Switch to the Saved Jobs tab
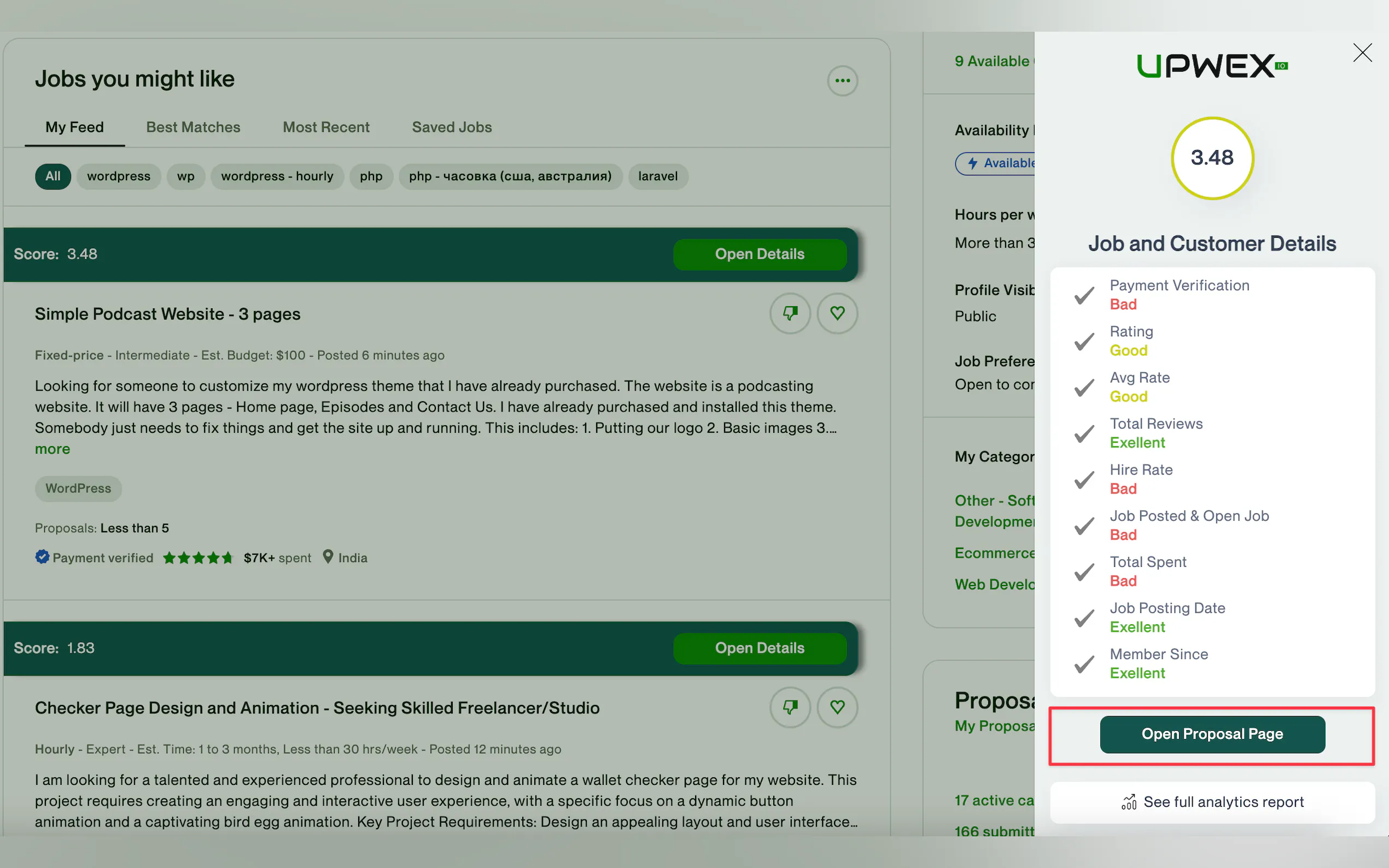The width and height of the screenshot is (1389, 868). (451, 127)
